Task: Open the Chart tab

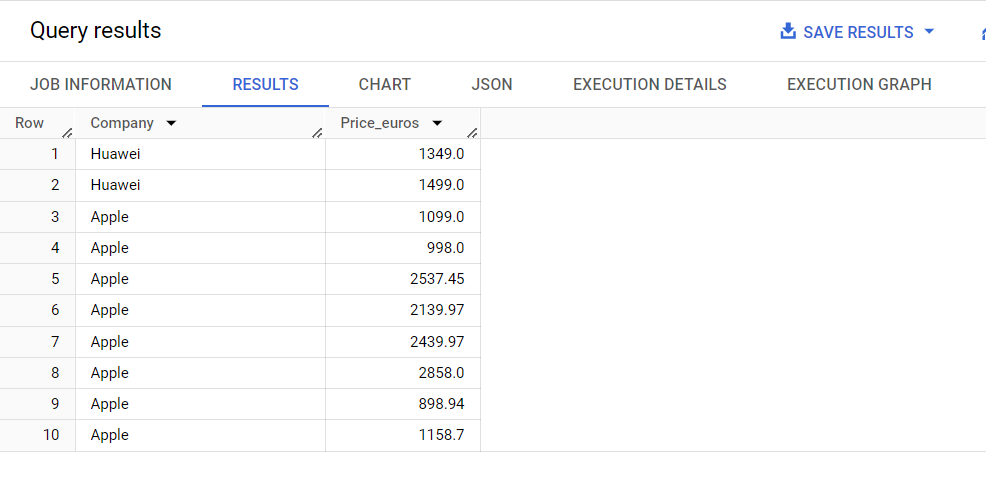Action: pyautogui.click(x=385, y=84)
